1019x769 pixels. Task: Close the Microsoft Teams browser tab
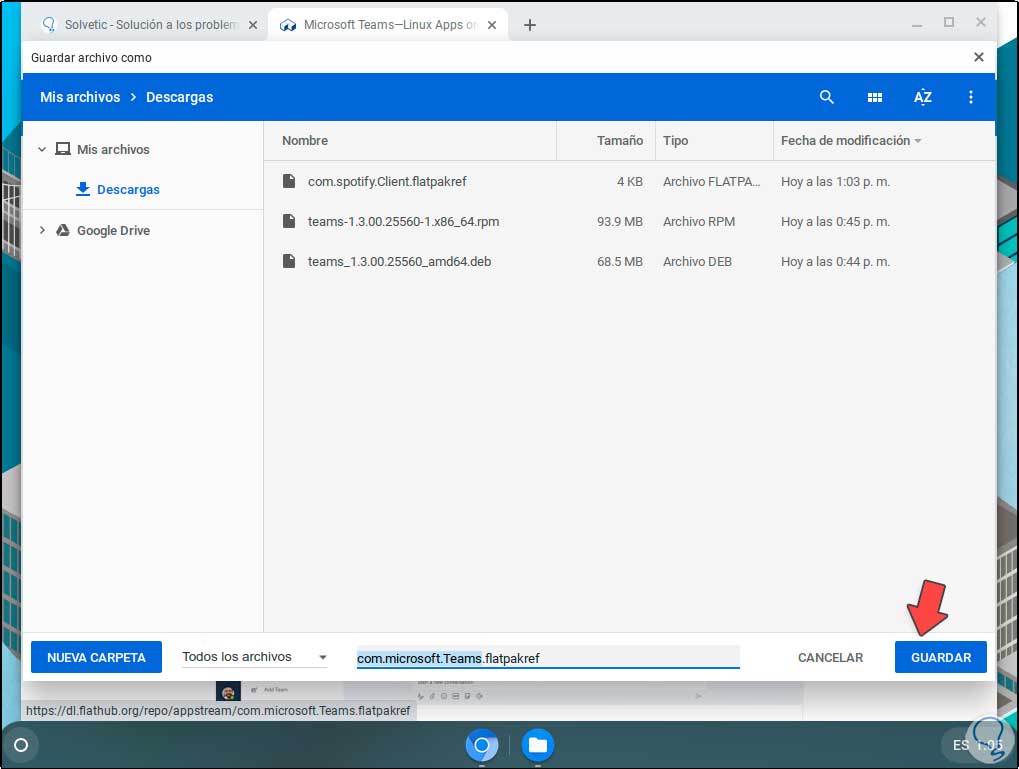point(492,25)
